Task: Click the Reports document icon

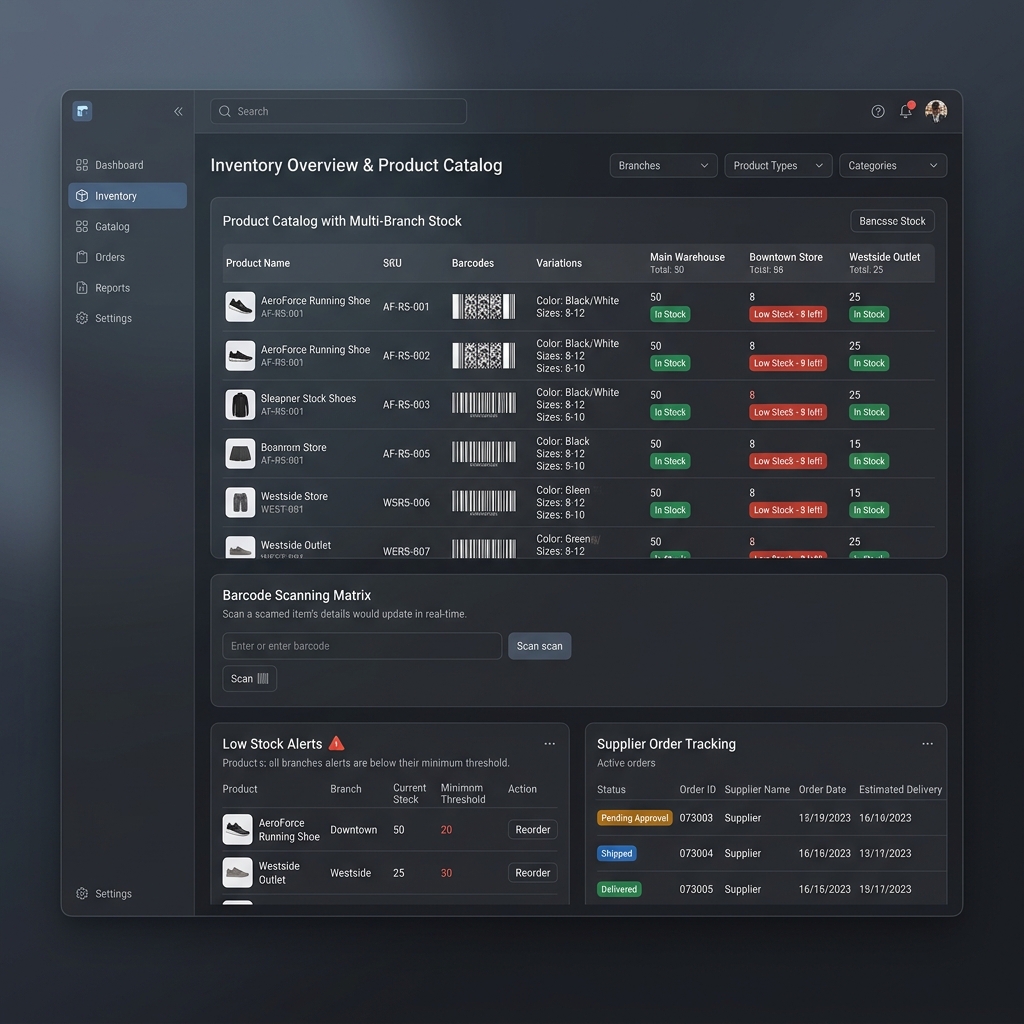Action: coord(82,287)
